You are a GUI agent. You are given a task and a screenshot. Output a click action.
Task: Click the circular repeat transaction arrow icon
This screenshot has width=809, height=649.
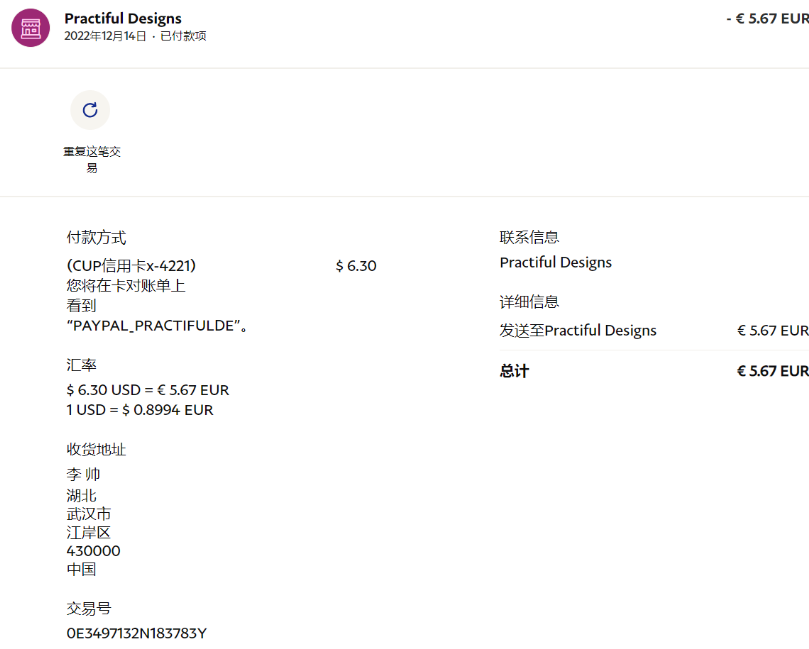[x=90, y=110]
